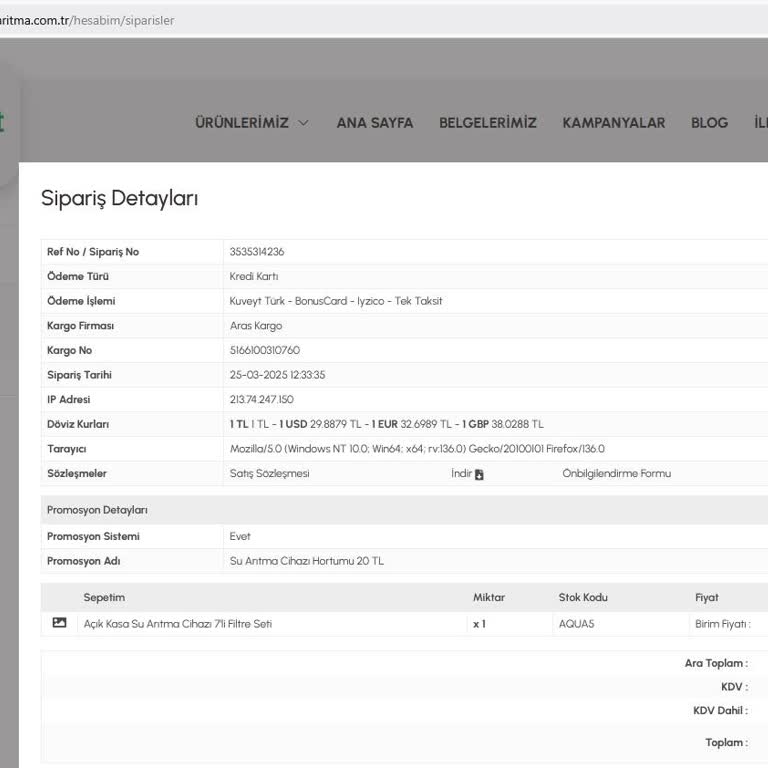Navigate to KAMPANYALAR
This screenshot has height=768, width=768.
[613, 123]
